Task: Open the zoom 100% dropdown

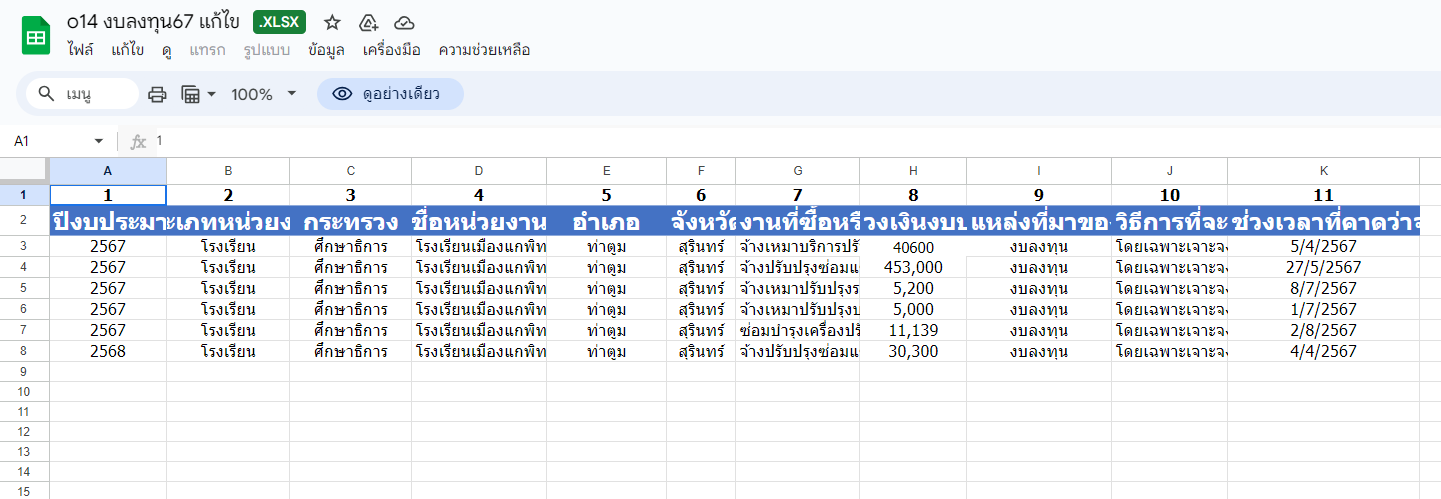Action: coord(264,94)
